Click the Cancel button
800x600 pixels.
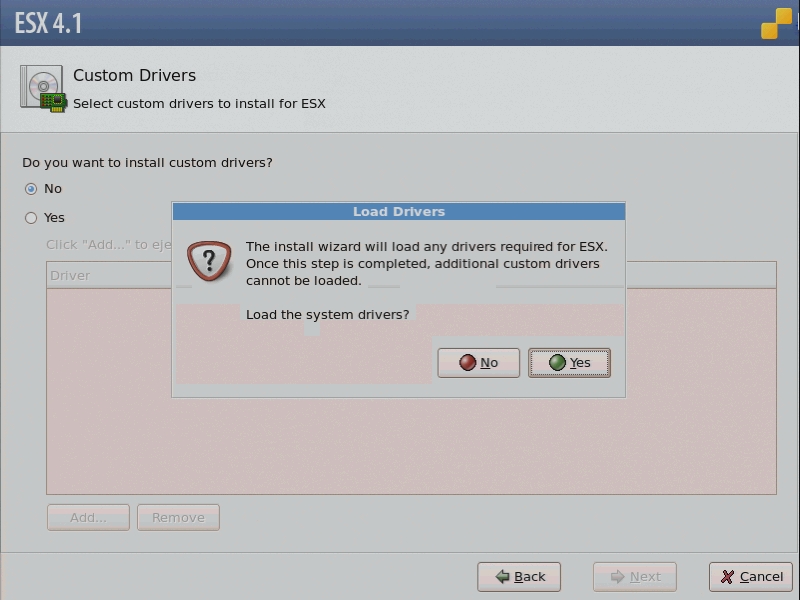(x=751, y=577)
